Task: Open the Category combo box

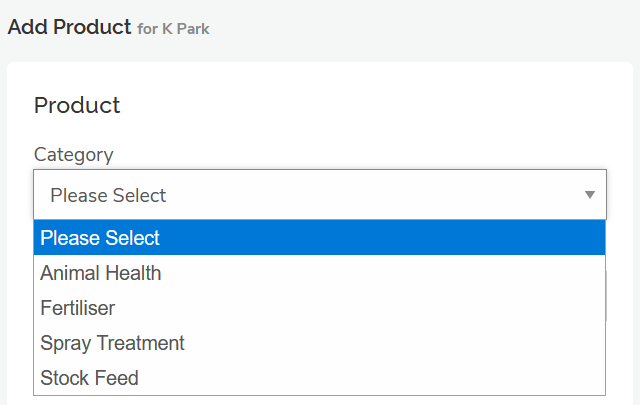Action: coord(319,195)
